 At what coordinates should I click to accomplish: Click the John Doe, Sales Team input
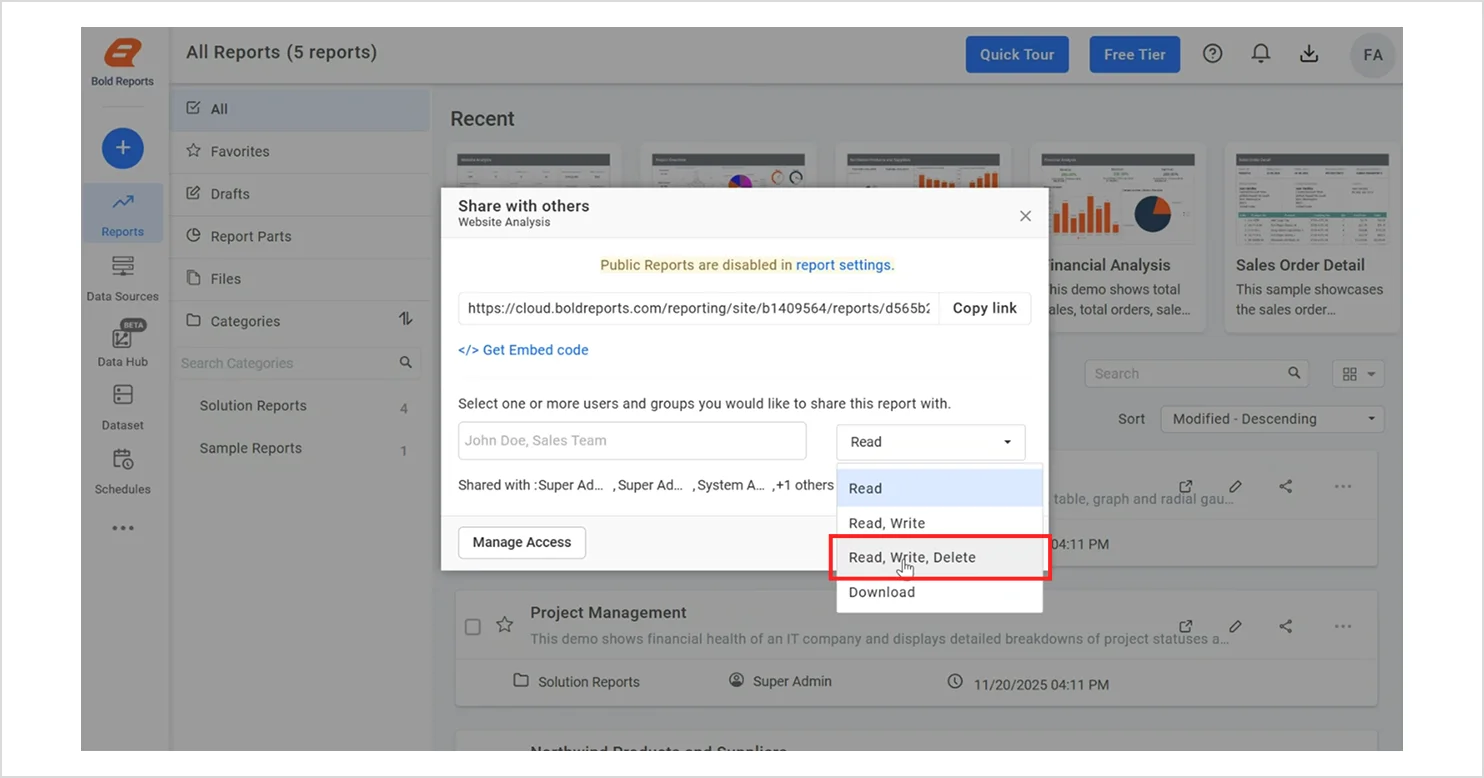point(632,441)
